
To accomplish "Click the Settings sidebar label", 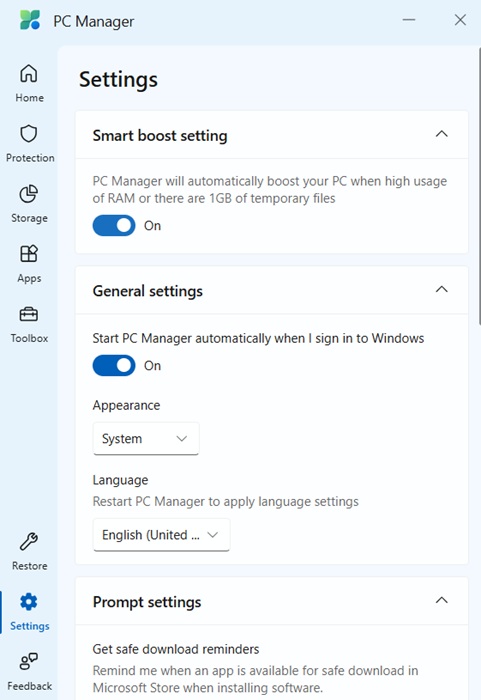I will coord(29,626).
